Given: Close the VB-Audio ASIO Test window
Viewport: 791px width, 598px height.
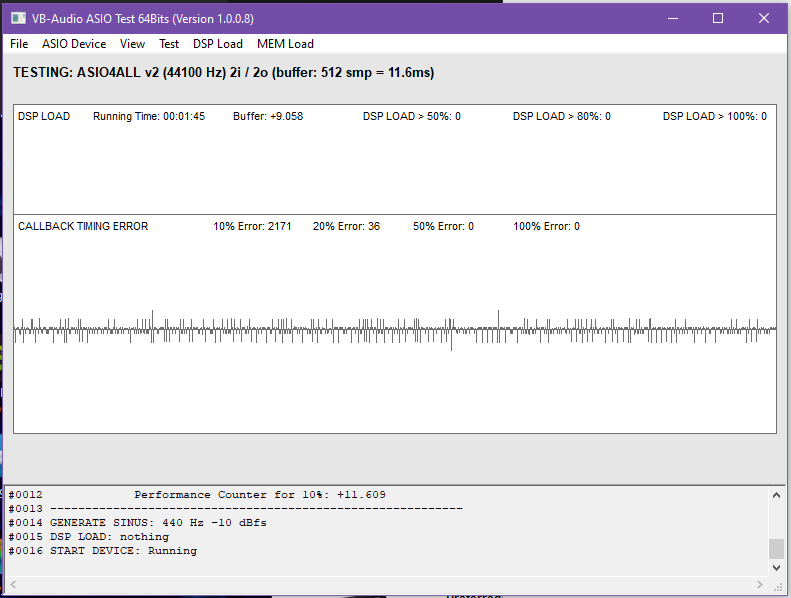Looking at the screenshot, I should pos(764,18).
